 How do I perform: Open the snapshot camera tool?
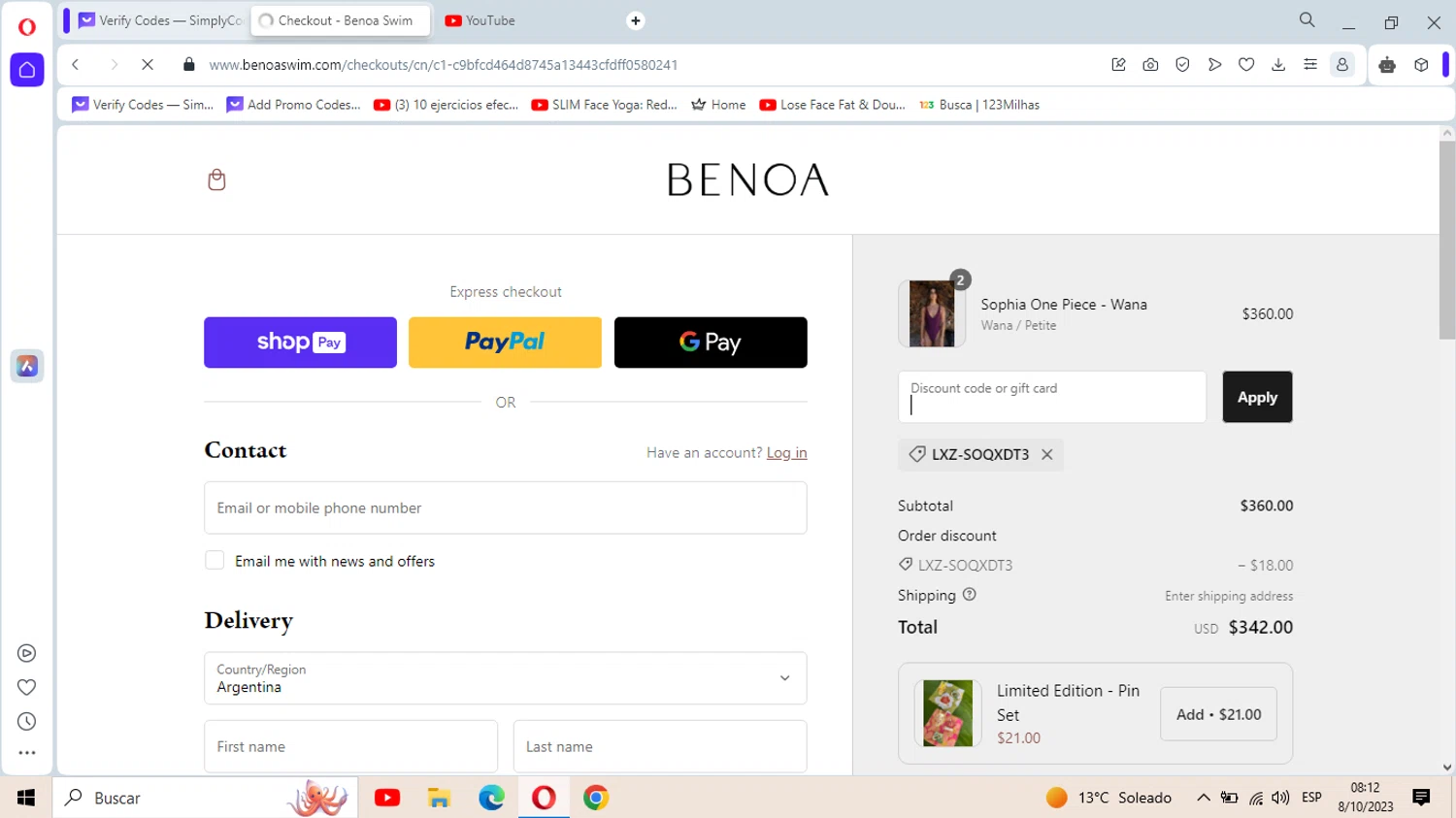[1150, 65]
